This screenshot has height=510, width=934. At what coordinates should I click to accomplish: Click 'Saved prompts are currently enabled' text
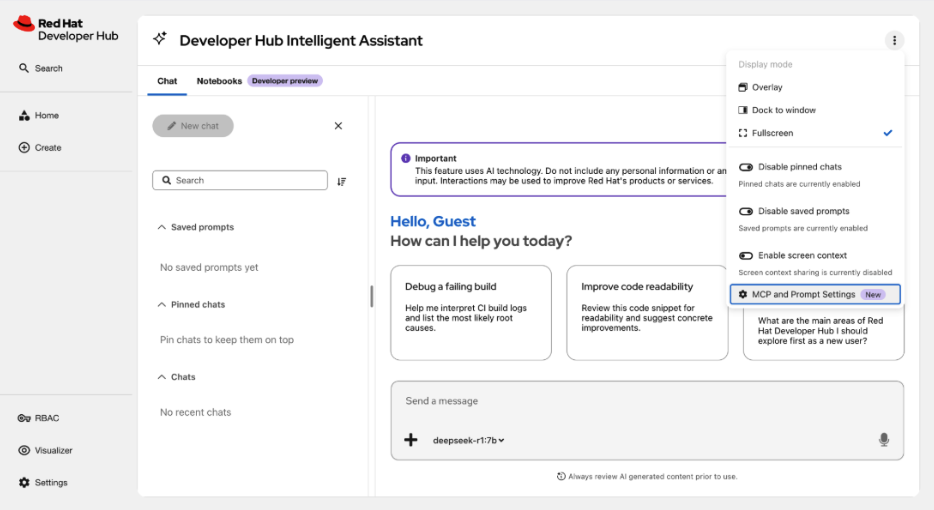[x=803, y=228]
